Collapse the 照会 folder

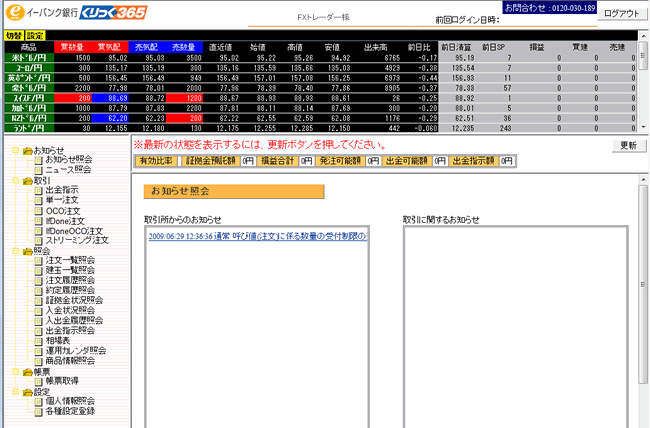15,251
